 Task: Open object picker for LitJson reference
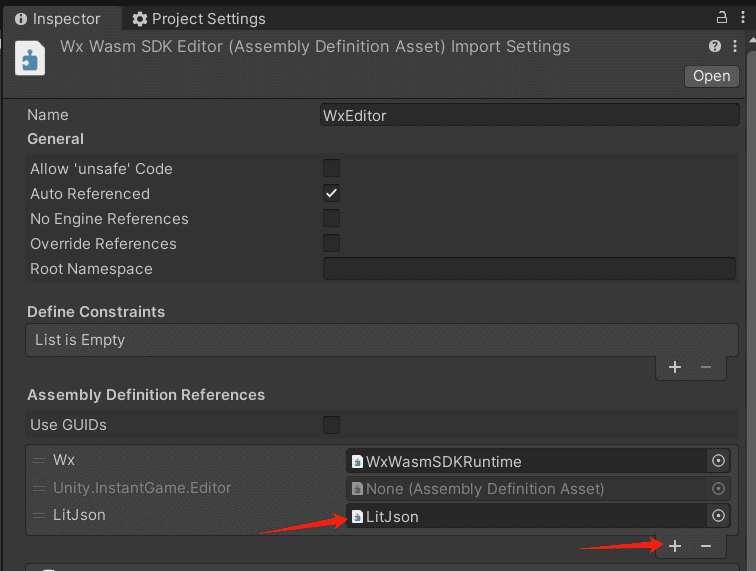718,516
